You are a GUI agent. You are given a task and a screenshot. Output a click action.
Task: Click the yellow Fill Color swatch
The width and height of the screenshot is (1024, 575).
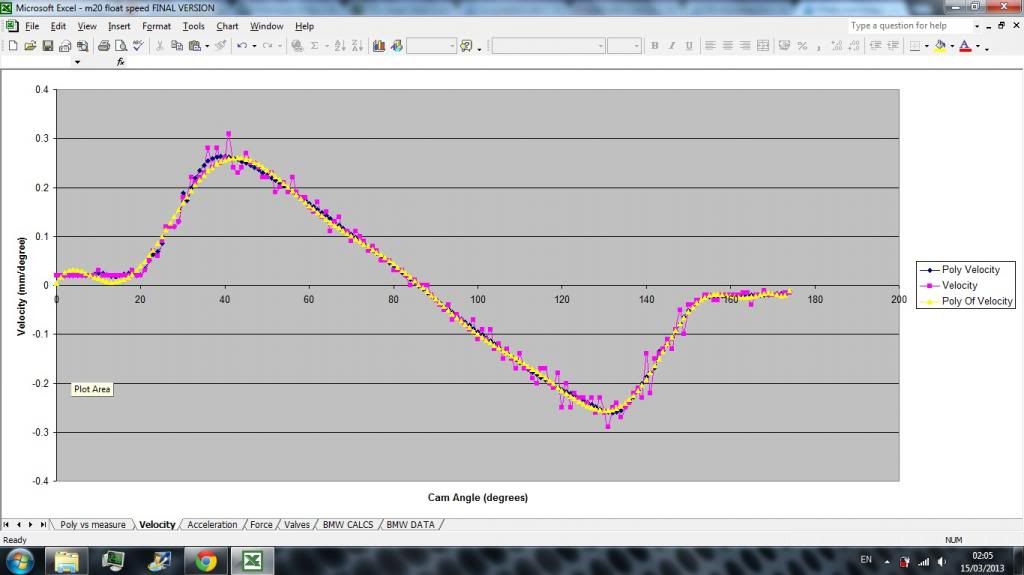[x=939, y=46]
